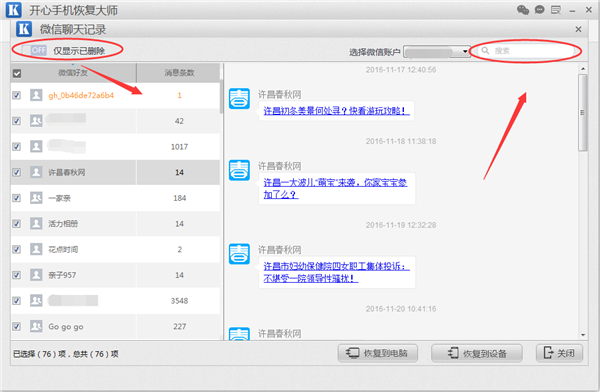
Task: Click the 开心手机恢复大师 K logo
Action: [14, 10]
